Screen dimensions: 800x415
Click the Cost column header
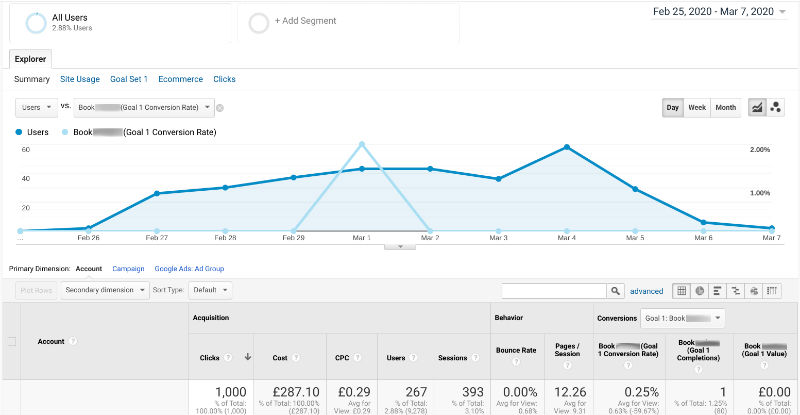(280, 358)
